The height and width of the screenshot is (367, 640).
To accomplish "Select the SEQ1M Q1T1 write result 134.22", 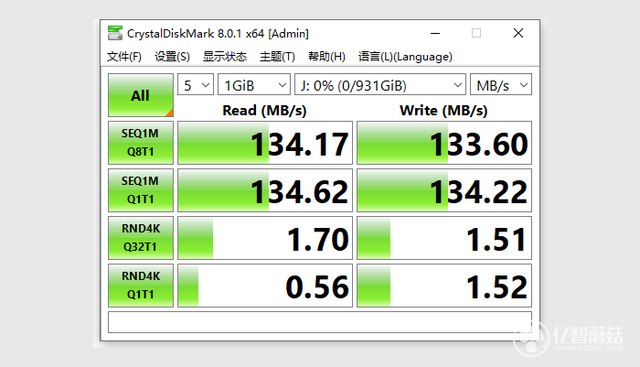I will tap(444, 190).
